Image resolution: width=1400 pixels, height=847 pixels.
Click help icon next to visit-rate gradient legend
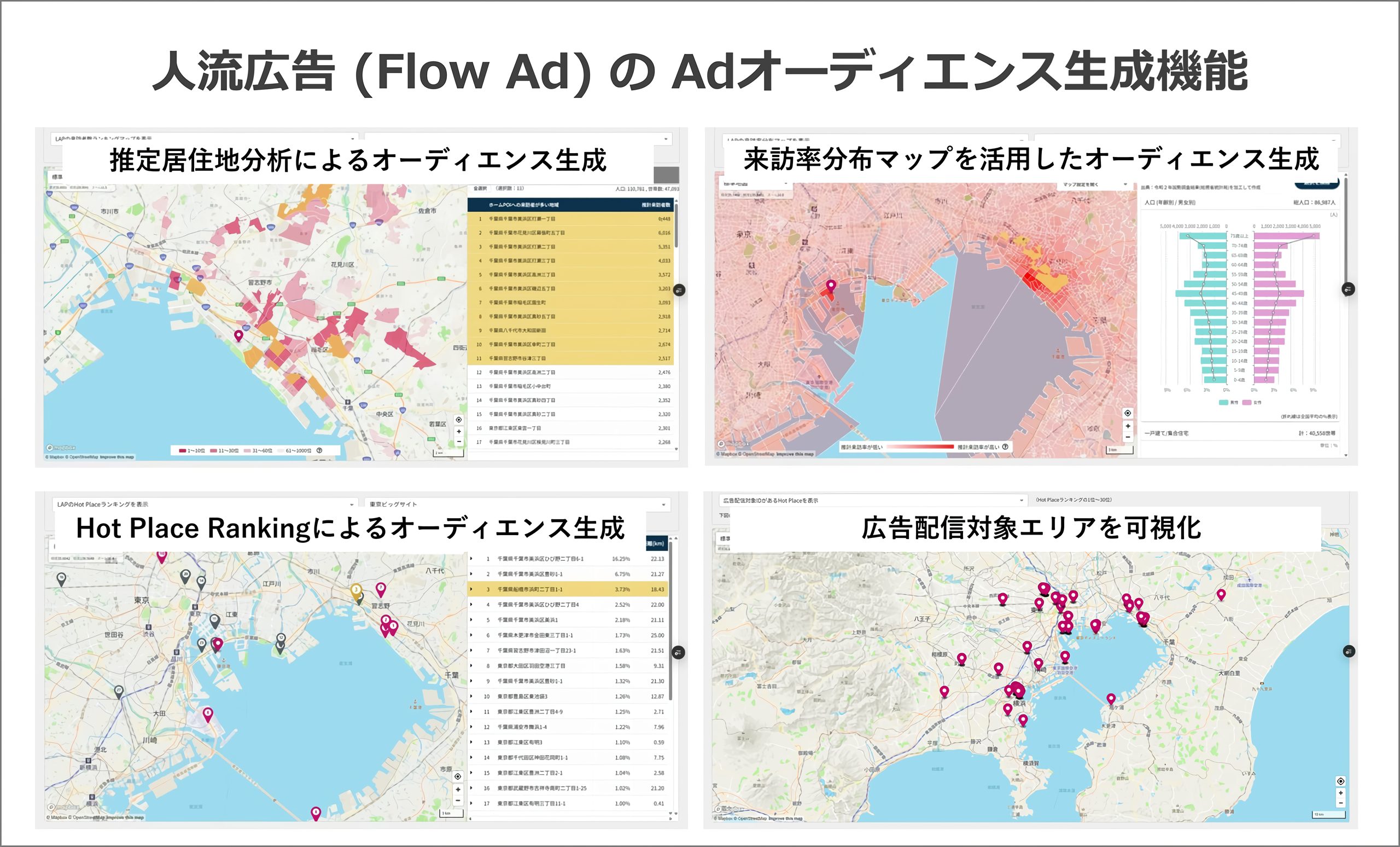point(1005,447)
